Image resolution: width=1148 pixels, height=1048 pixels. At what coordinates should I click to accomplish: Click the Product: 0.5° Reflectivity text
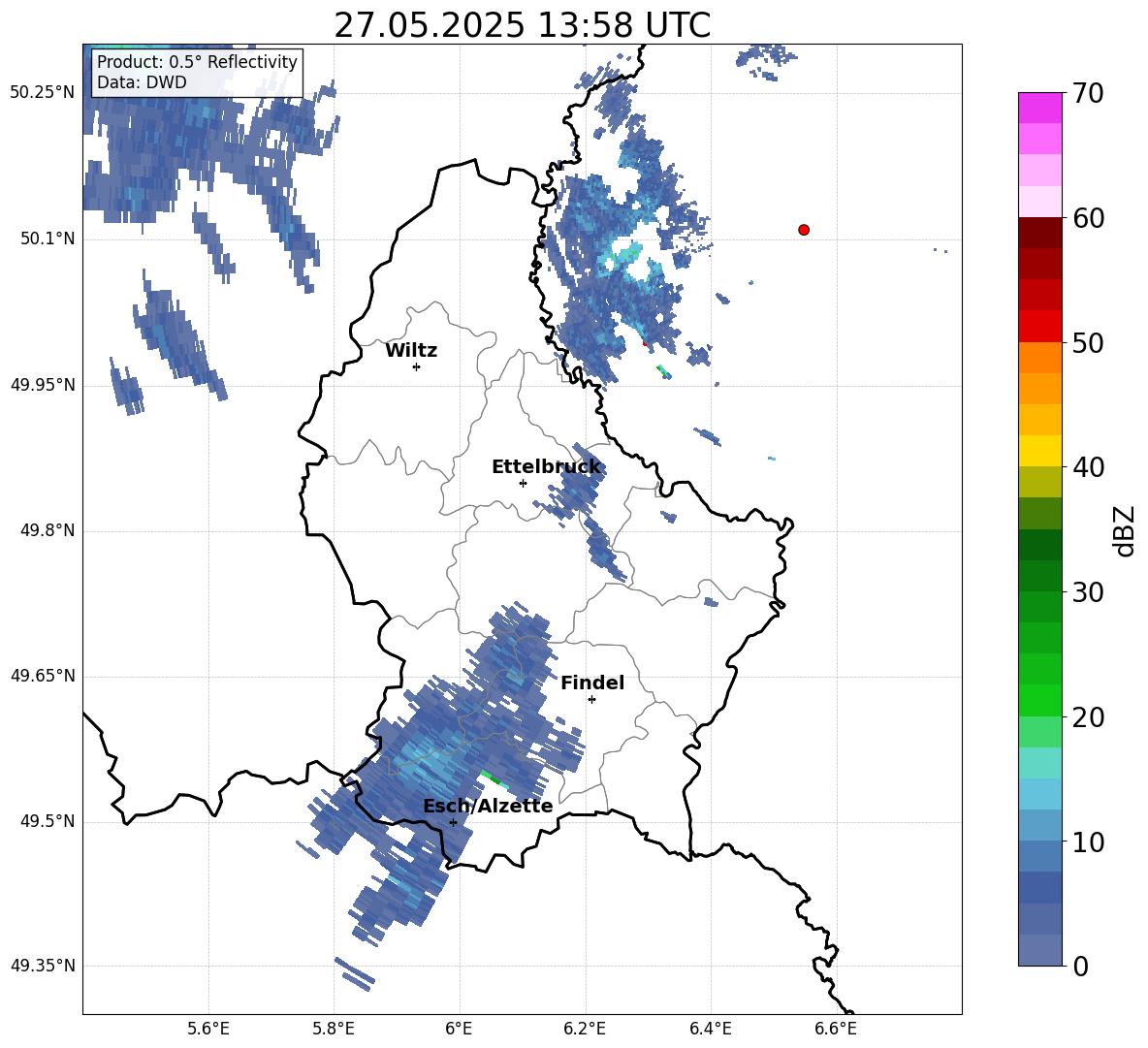(197, 62)
